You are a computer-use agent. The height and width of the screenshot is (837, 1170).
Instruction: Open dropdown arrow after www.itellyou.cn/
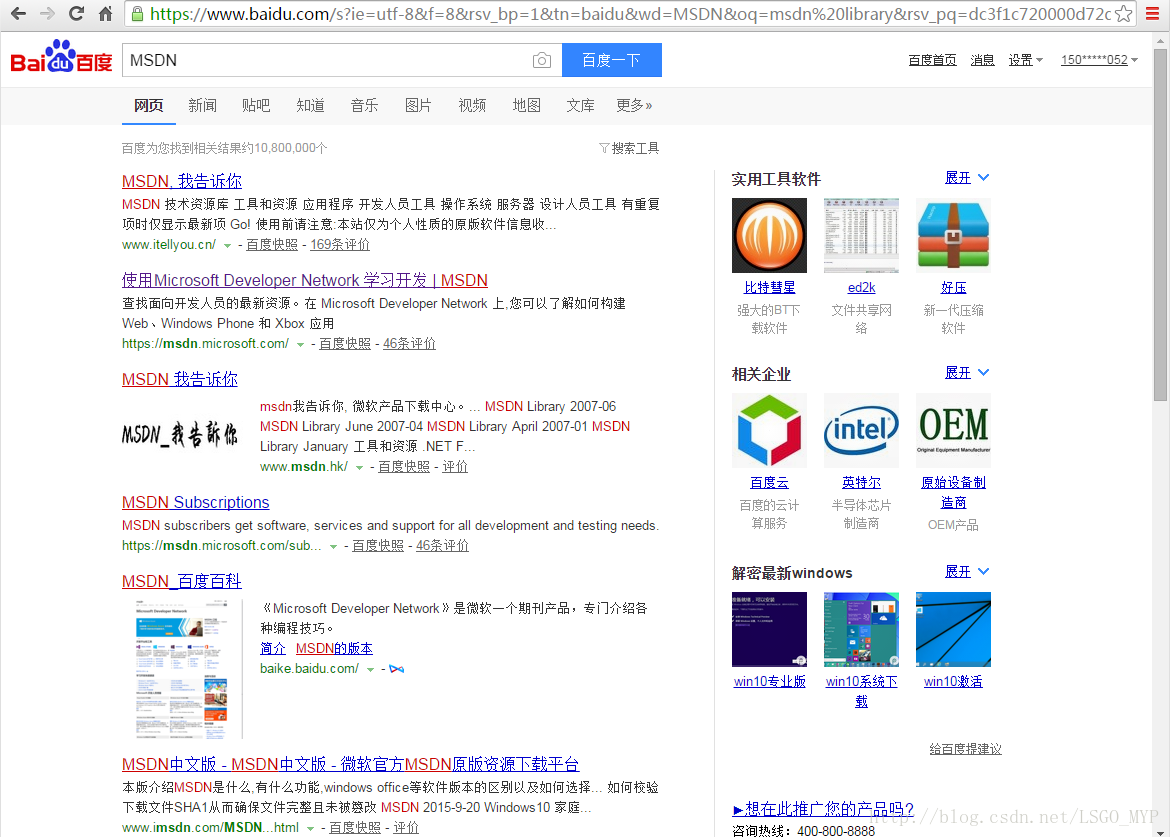(x=228, y=245)
